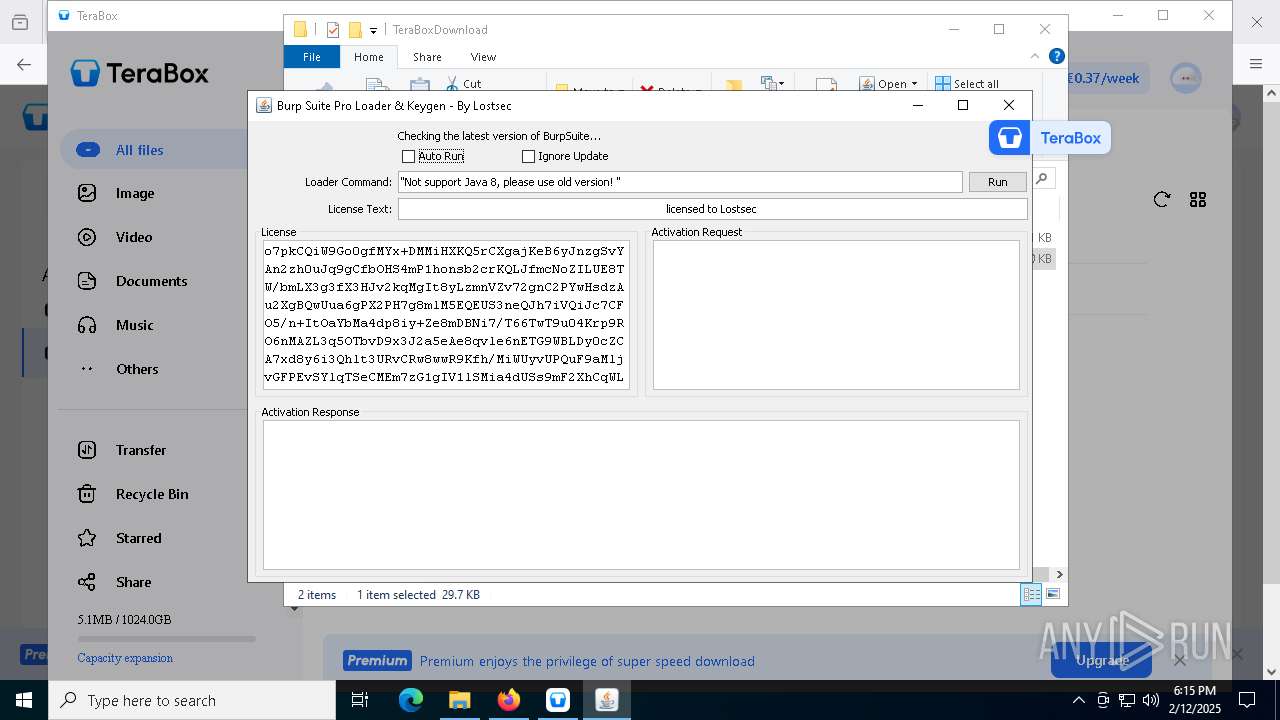Screen dimensions: 1280x720
Task: Click inside the Activation Response box
Action: click(641, 495)
